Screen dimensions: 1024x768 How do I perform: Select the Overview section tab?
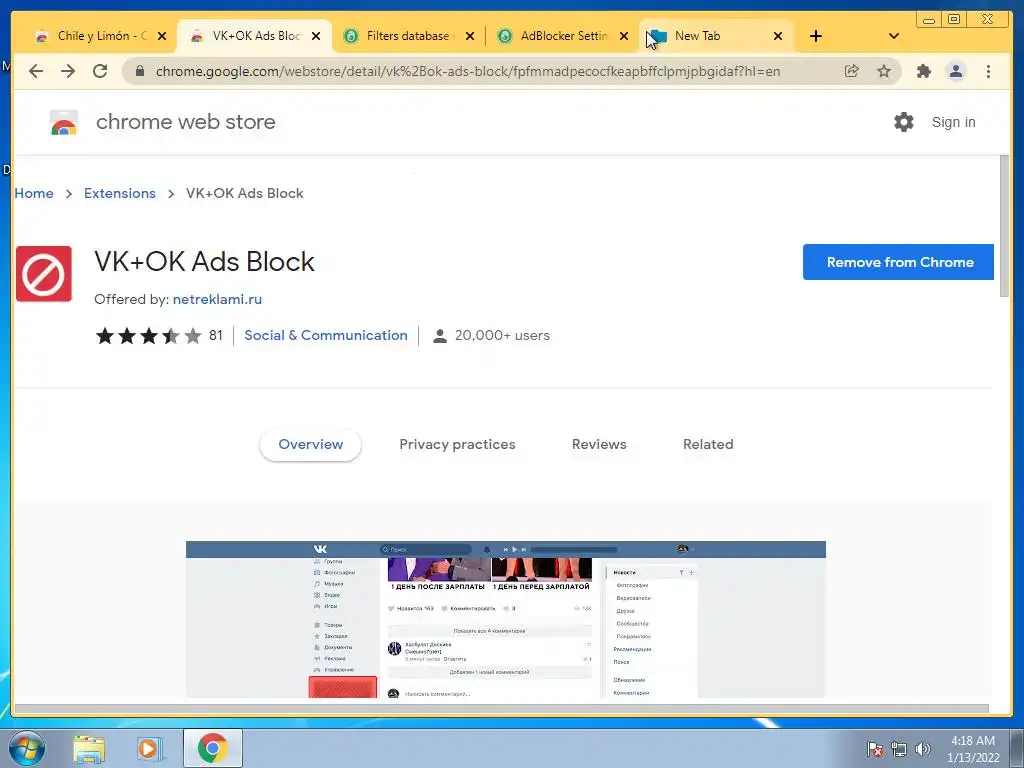310,445
